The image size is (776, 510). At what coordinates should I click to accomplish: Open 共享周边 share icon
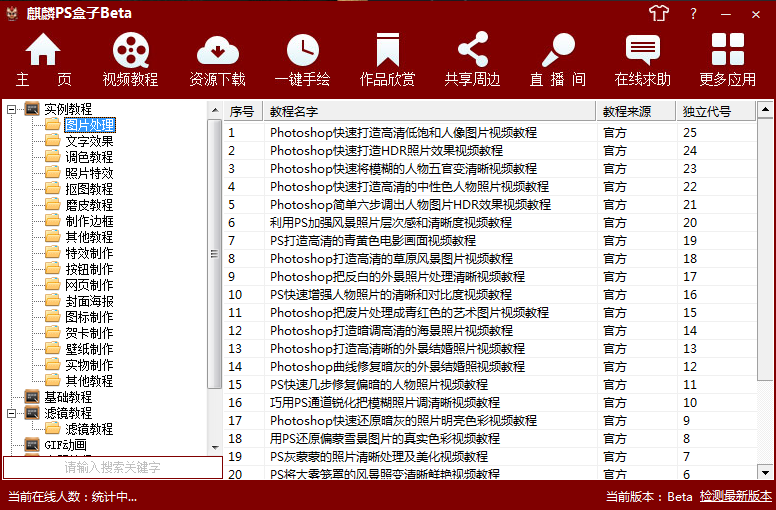[473, 49]
